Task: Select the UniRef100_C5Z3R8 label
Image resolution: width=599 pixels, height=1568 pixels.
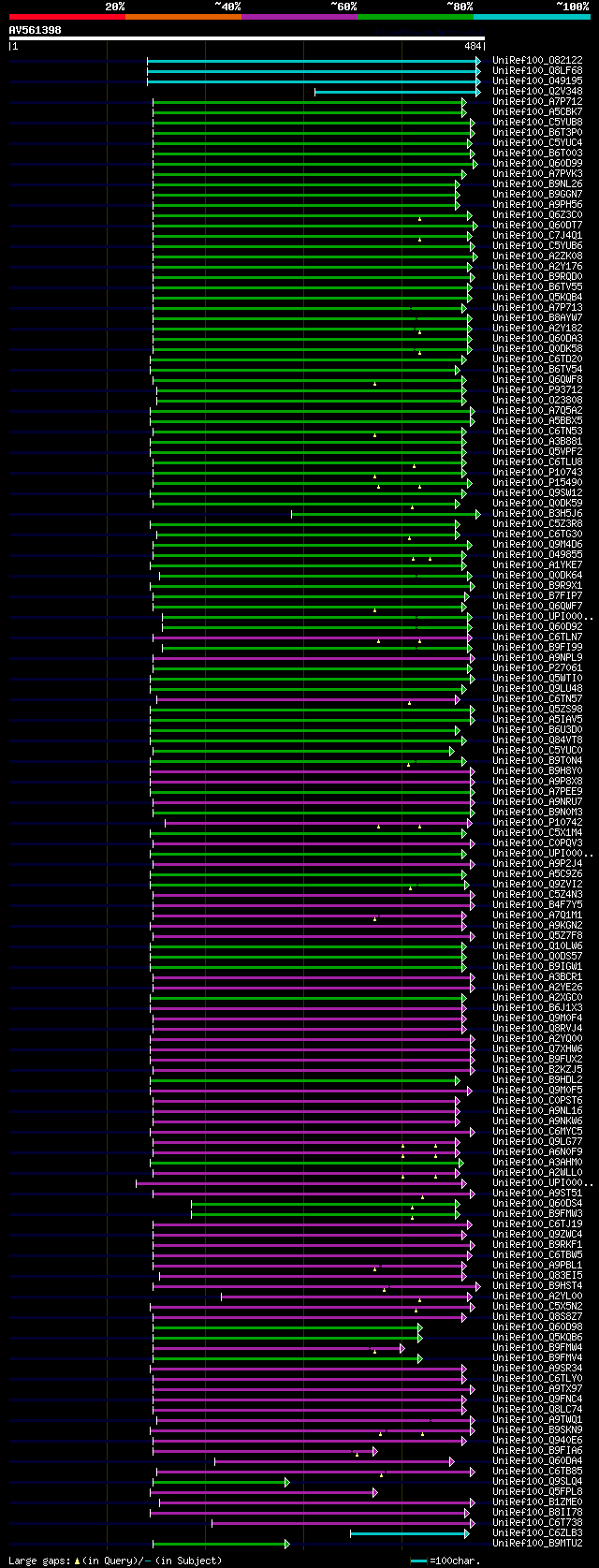Action: point(537,523)
